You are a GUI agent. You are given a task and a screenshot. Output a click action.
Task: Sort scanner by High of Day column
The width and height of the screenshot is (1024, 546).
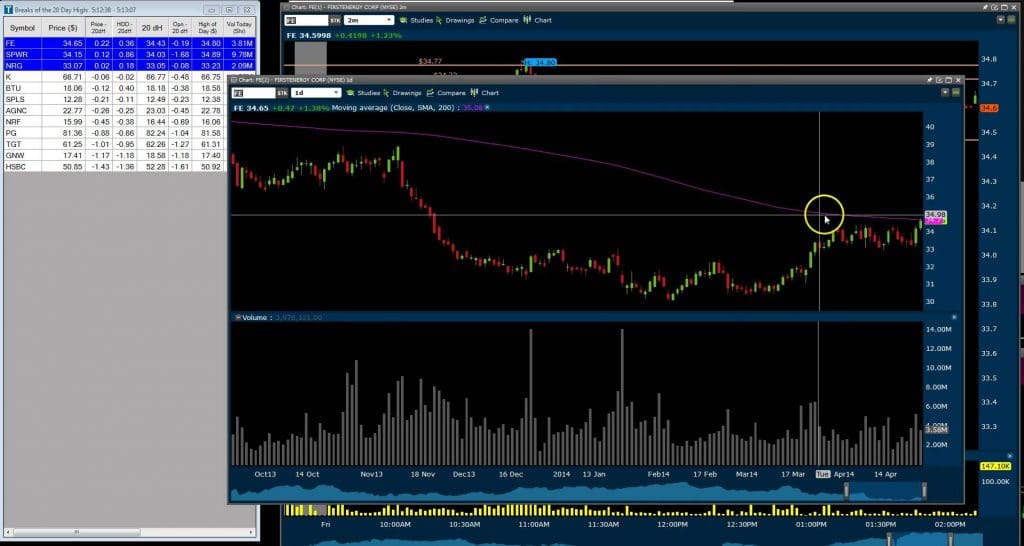208,28
